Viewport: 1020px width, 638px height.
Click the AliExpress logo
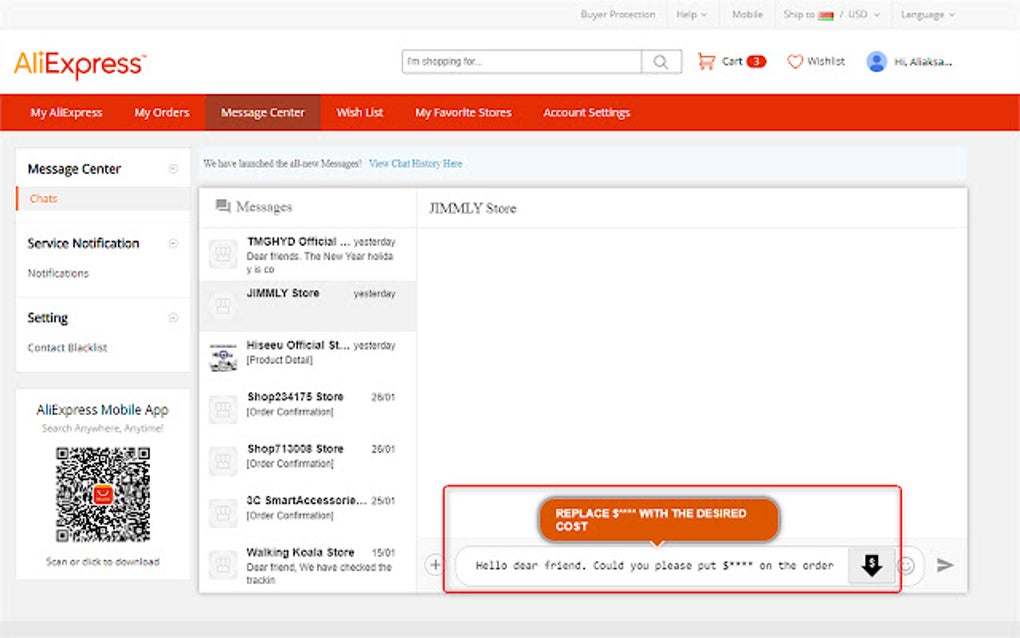(79, 64)
